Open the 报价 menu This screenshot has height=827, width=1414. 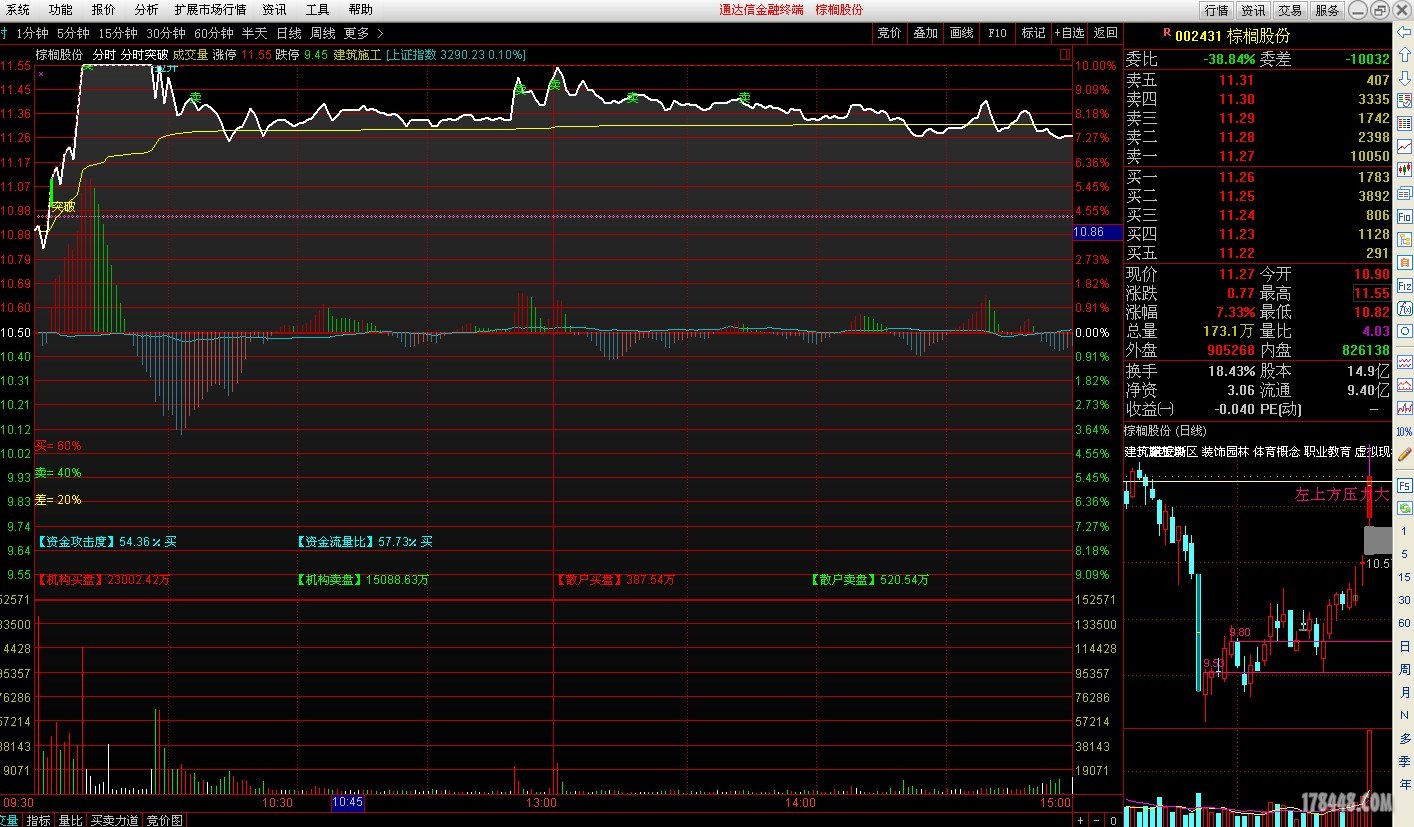click(103, 10)
